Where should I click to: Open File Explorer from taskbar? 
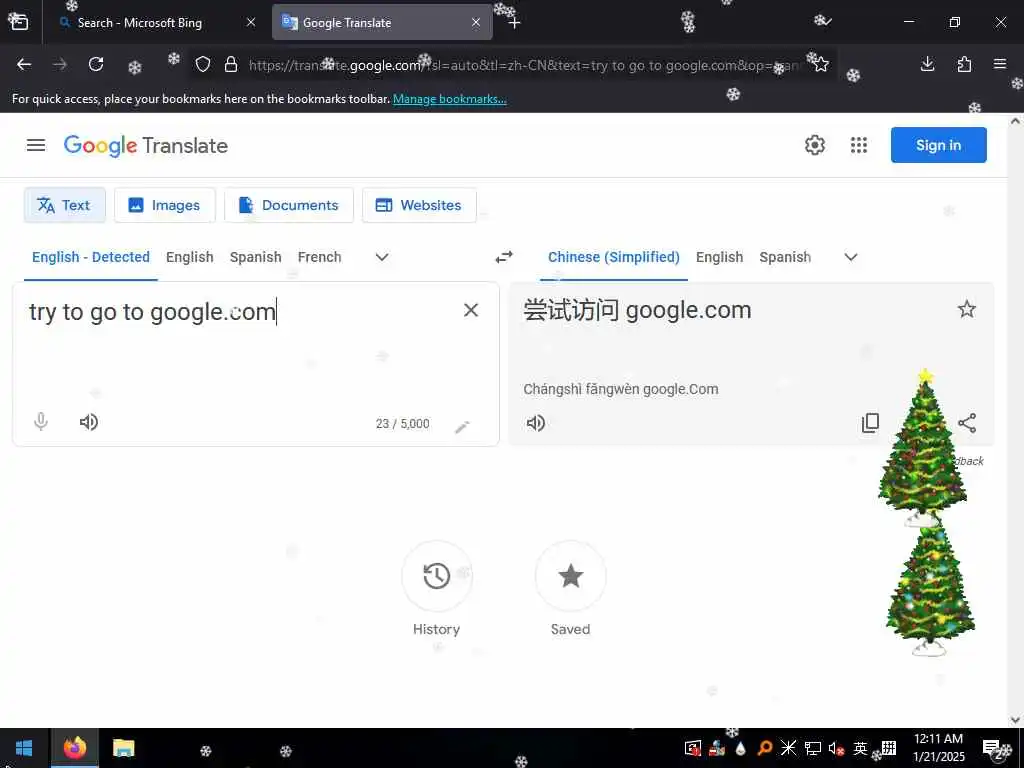pyautogui.click(x=123, y=748)
